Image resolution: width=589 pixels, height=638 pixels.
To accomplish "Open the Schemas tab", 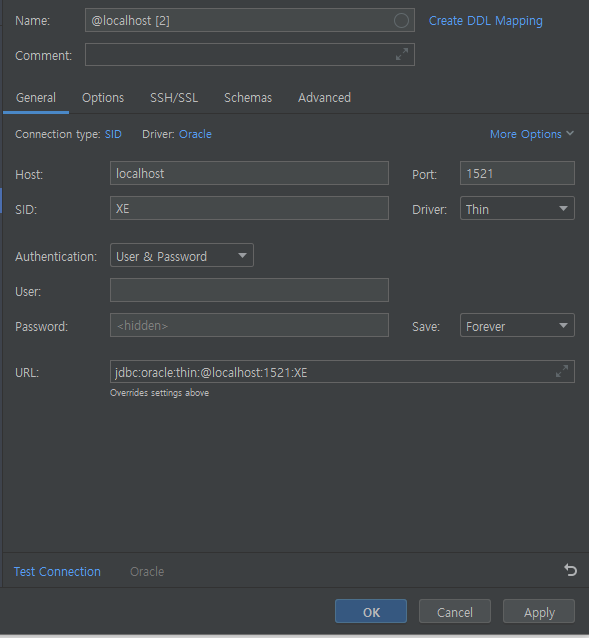I will click(x=248, y=98).
